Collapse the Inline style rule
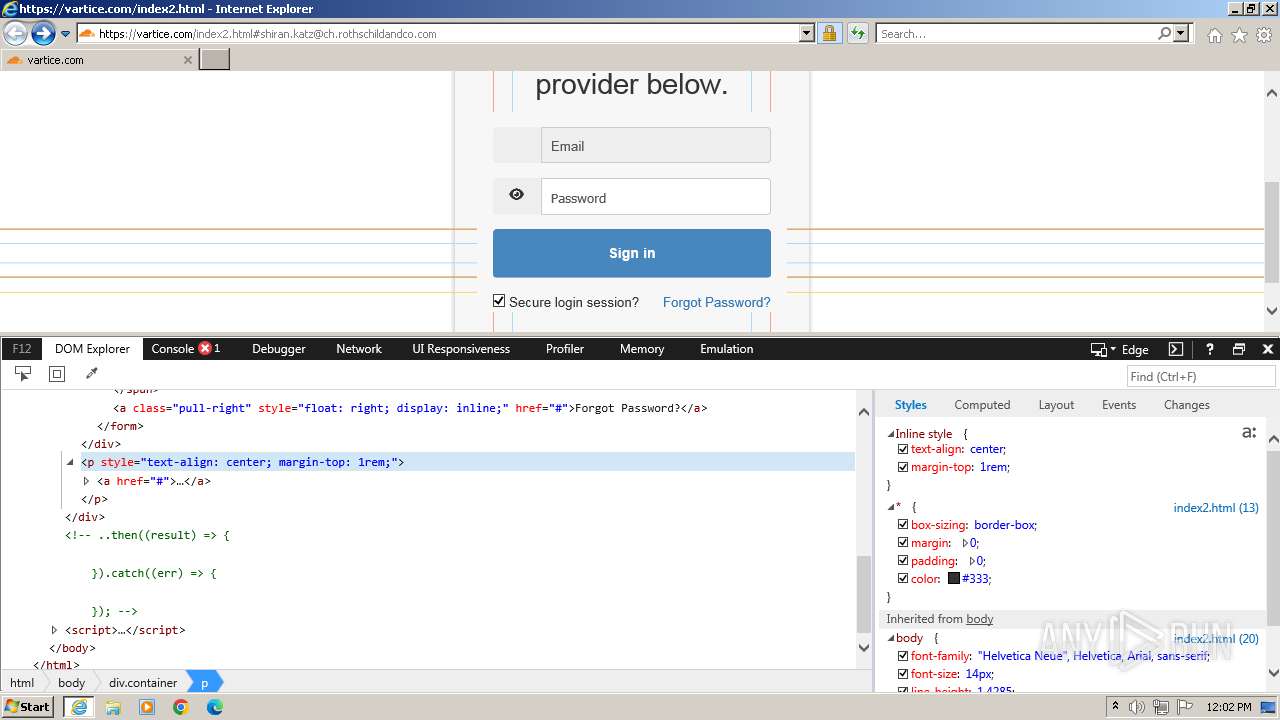The height and width of the screenshot is (720, 1280). (891, 434)
